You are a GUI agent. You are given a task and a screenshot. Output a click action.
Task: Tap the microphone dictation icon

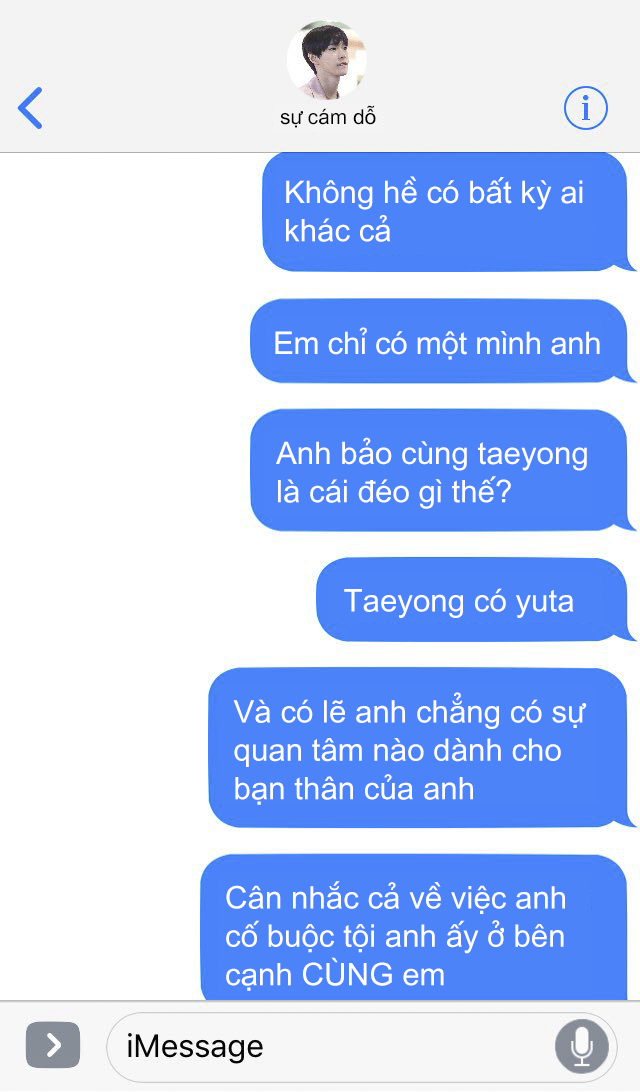tap(582, 1045)
